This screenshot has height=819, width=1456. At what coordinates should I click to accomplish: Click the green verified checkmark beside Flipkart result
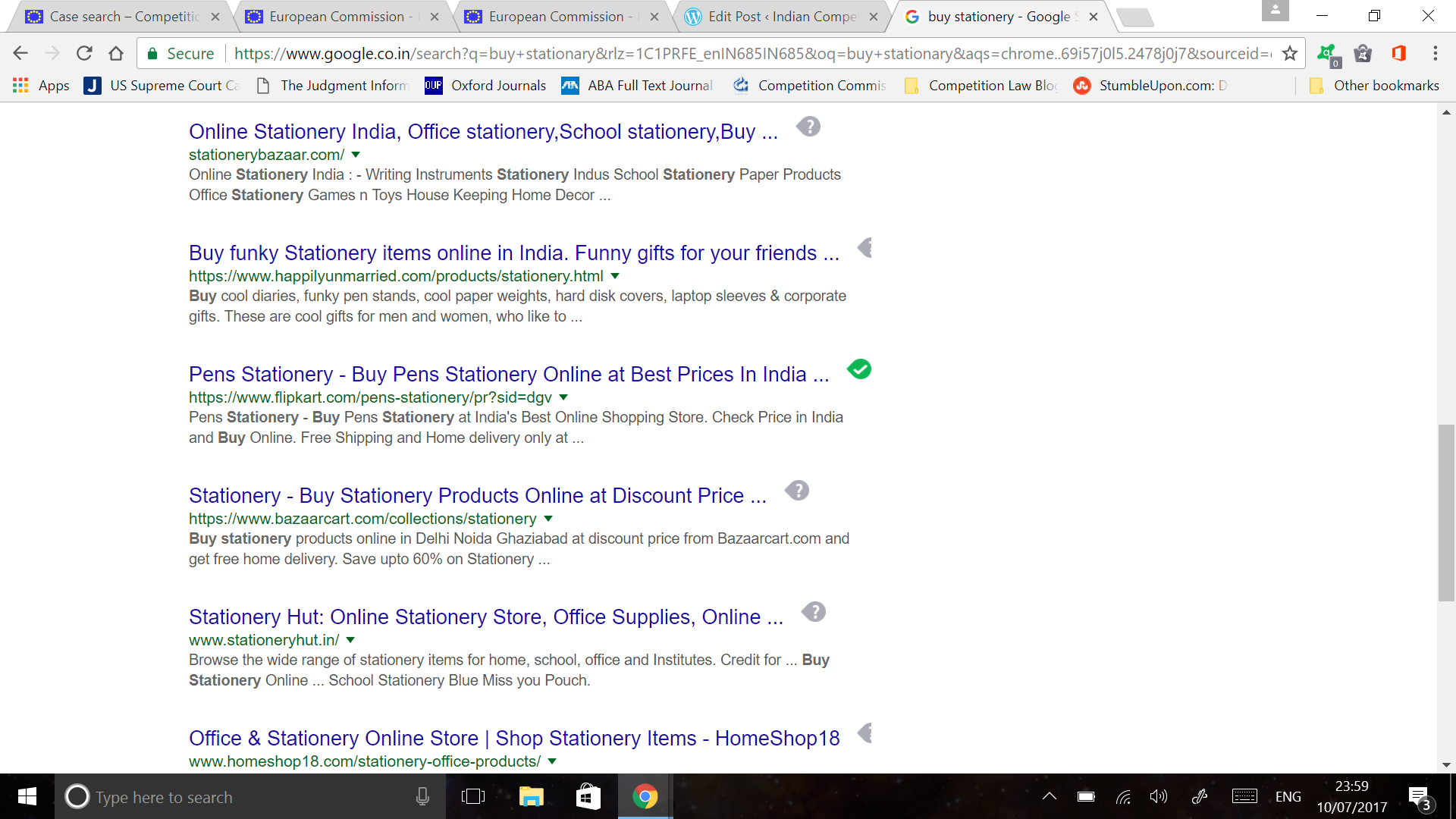859,369
